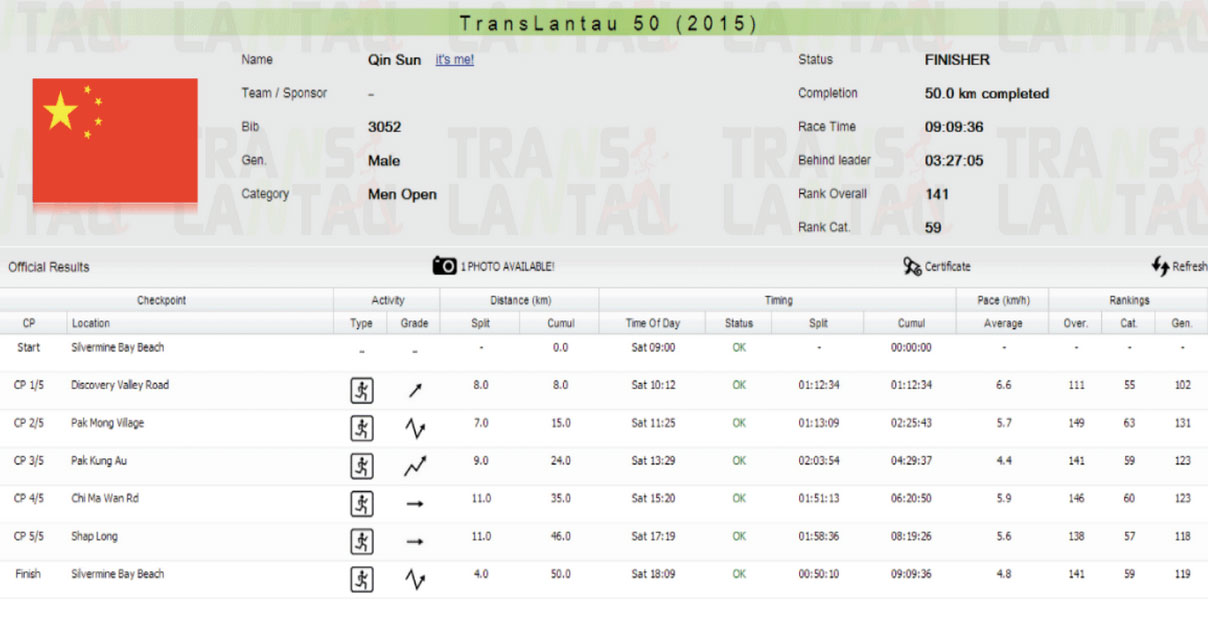The image size is (1208, 623).
Task: Click the Official Results label
Action: (x=49, y=267)
